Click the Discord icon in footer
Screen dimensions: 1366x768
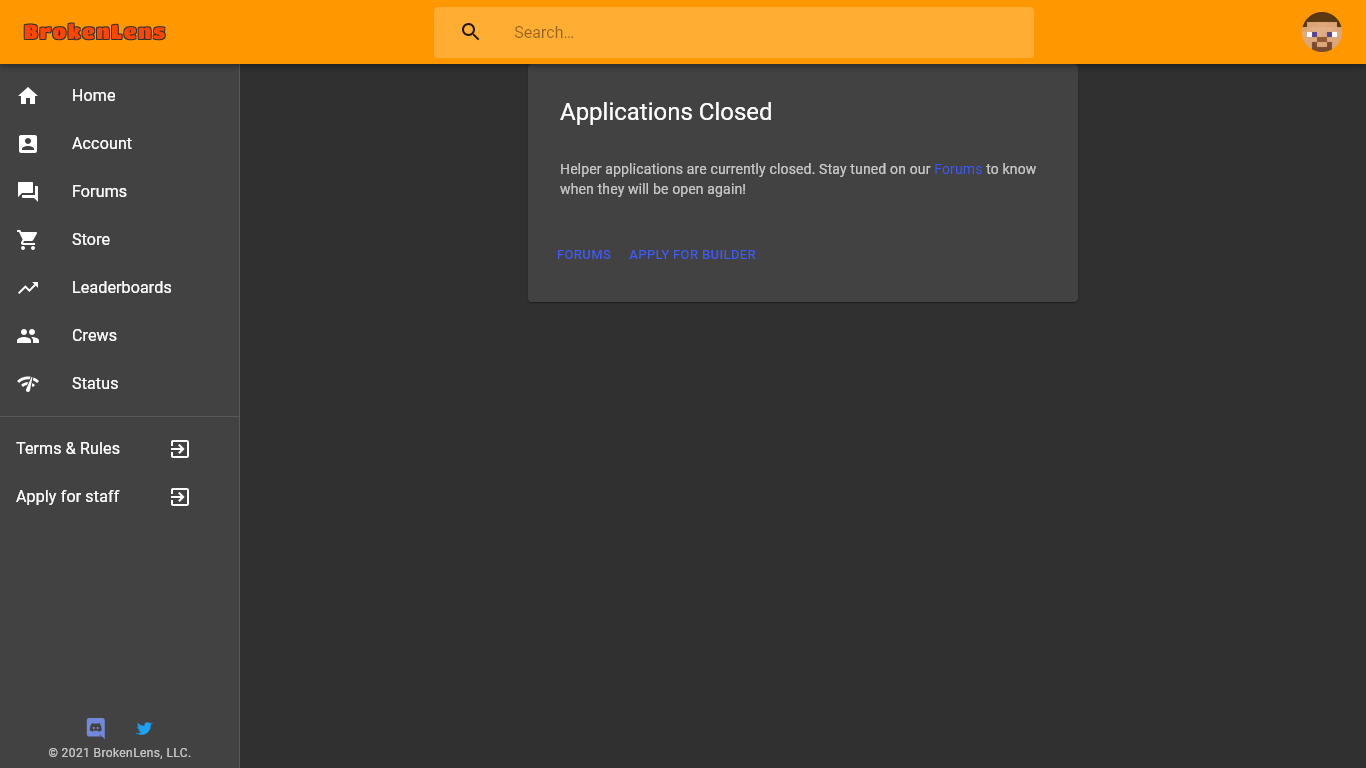point(96,728)
